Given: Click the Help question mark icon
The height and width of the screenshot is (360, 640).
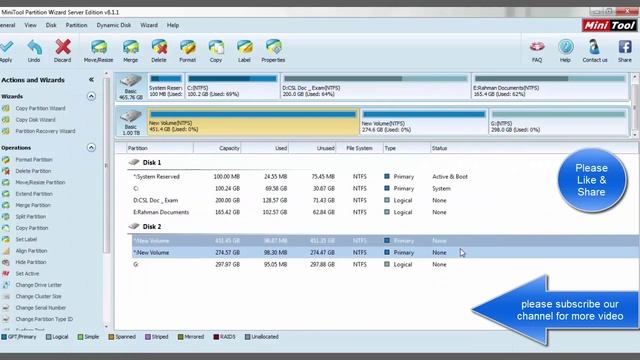Looking at the screenshot, I should click(565, 47).
